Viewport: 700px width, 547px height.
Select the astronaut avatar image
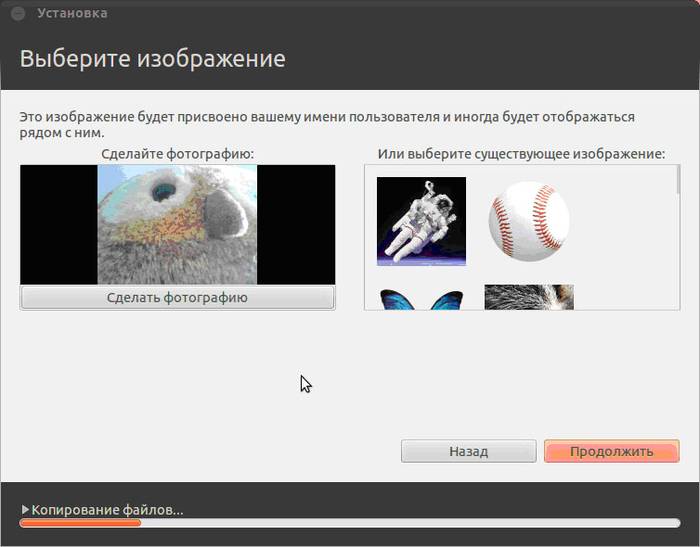421,221
